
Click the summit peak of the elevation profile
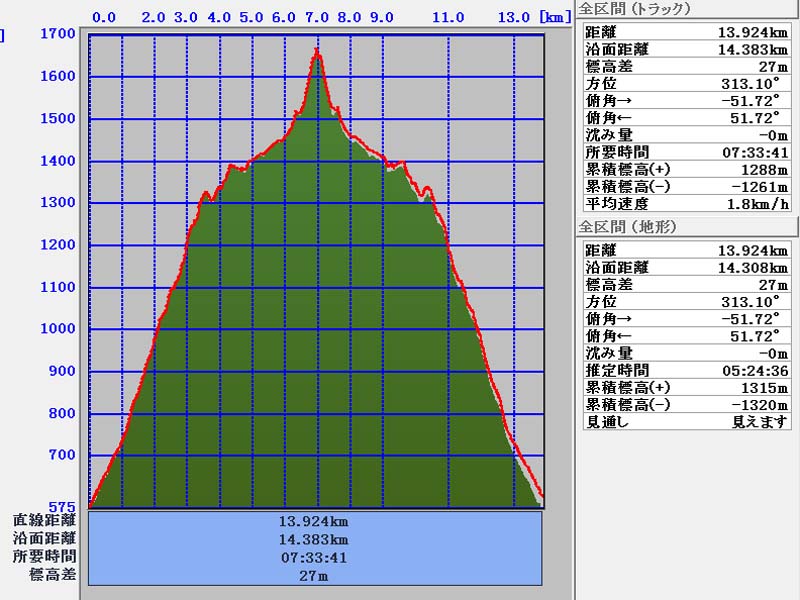(318, 51)
